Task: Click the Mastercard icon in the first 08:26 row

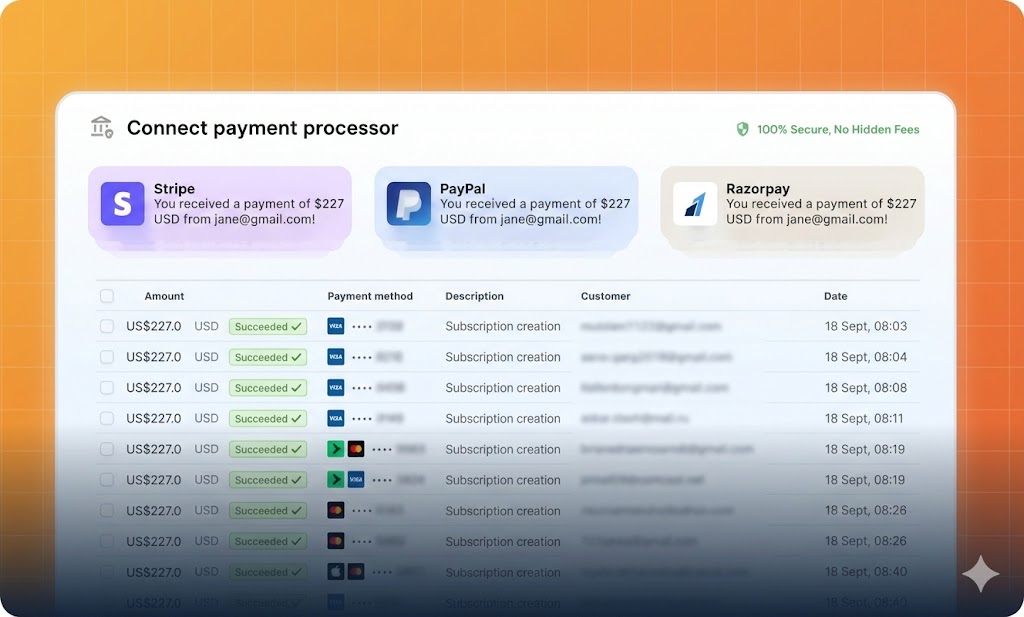Action: point(336,510)
